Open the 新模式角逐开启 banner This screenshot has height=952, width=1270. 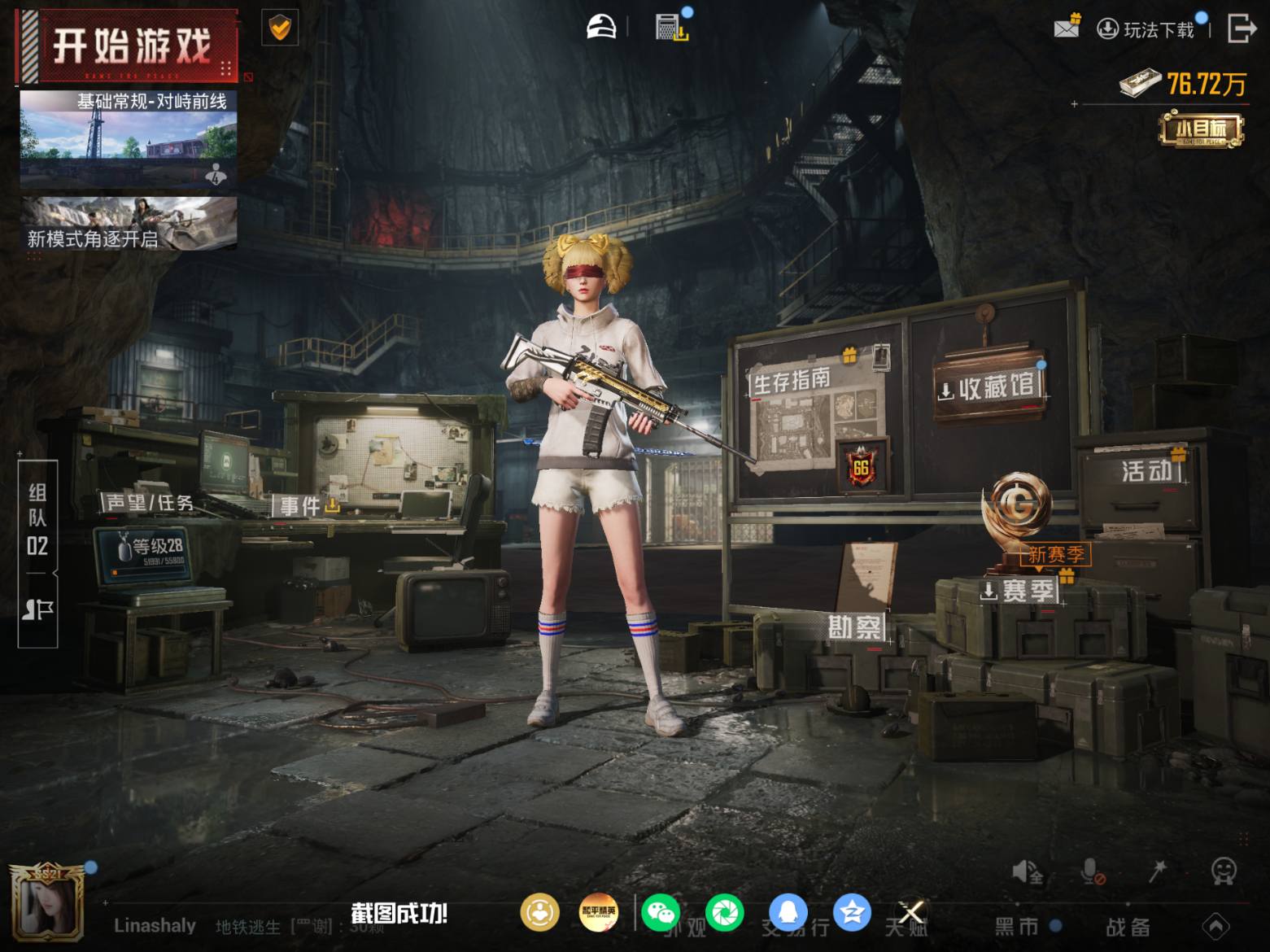point(129,223)
